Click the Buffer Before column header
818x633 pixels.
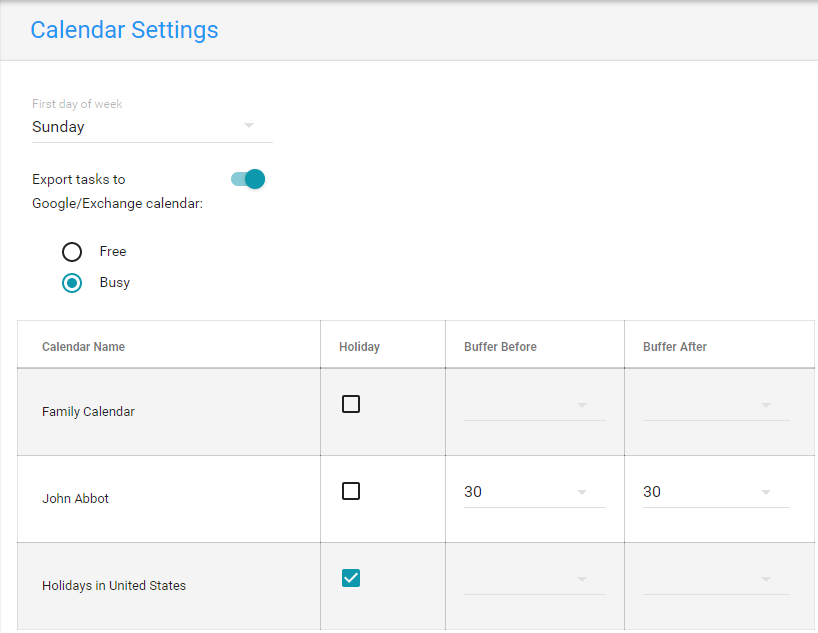(x=500, y=347)
